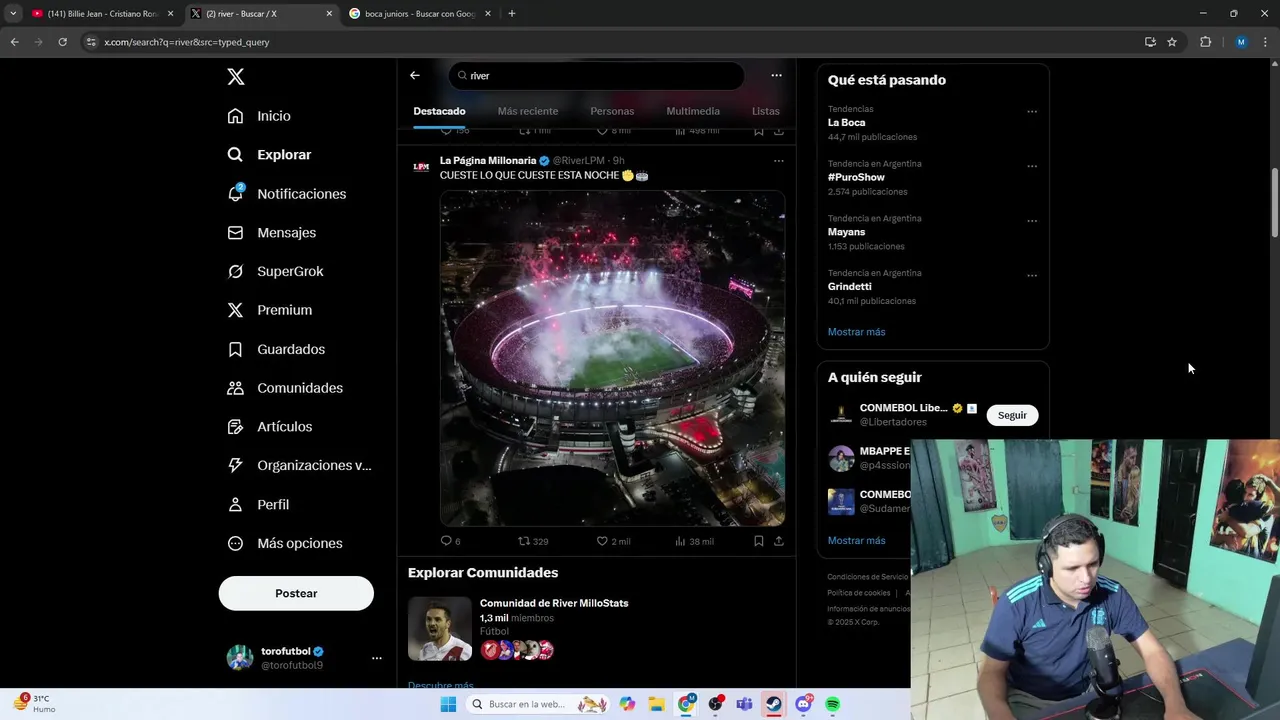Bookmark page with star icon

point(1172,42)
